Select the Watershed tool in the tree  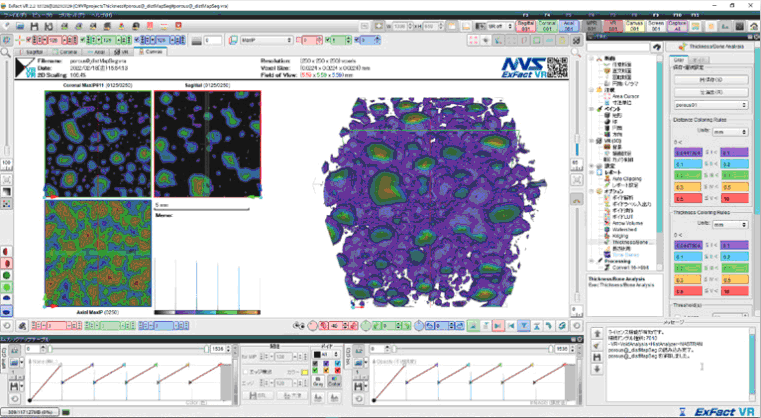pyautogui.click(x=624, y=230)
